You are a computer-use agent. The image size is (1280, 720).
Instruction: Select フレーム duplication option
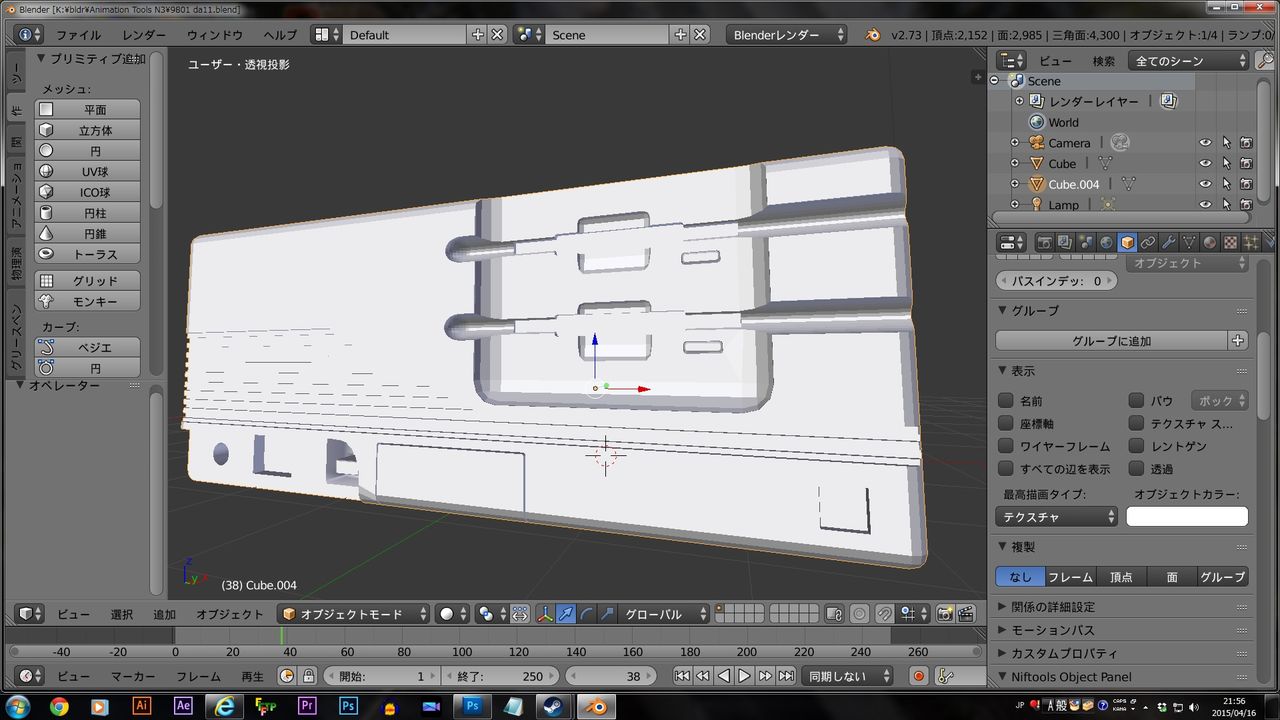coord(1070,577)
